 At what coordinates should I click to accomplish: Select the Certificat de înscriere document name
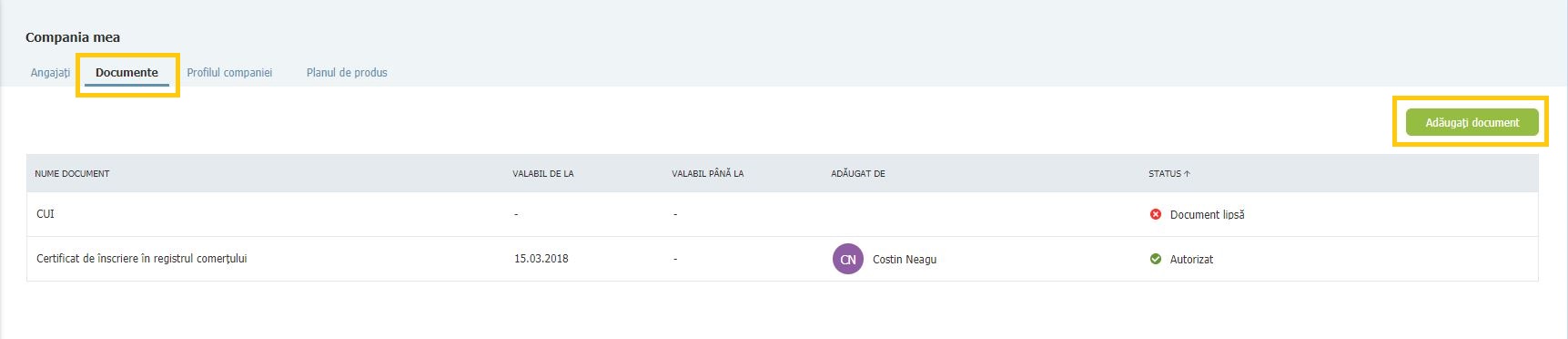pos(142,259)
